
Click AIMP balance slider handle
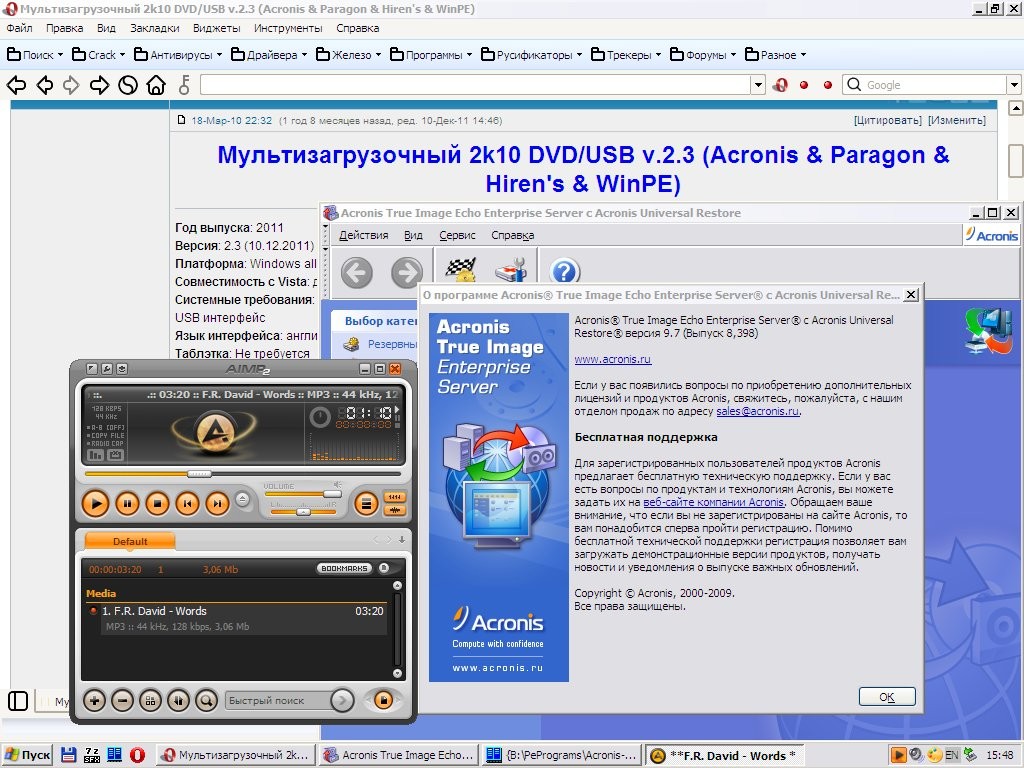coord(303,512)
